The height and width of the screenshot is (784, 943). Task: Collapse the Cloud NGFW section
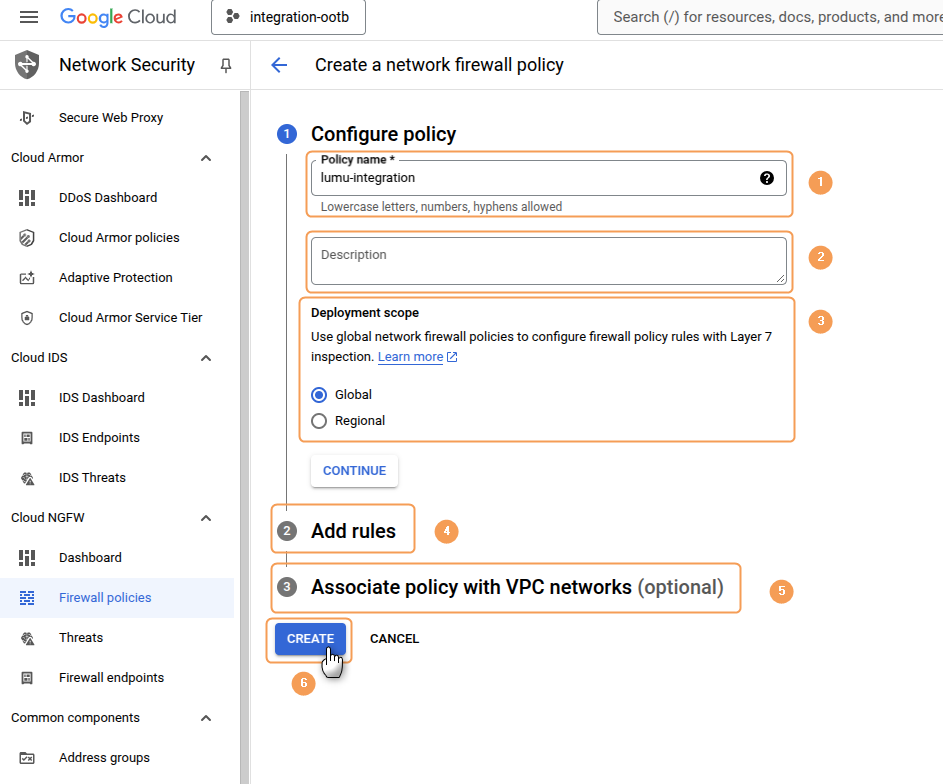[x=206, y=518]
